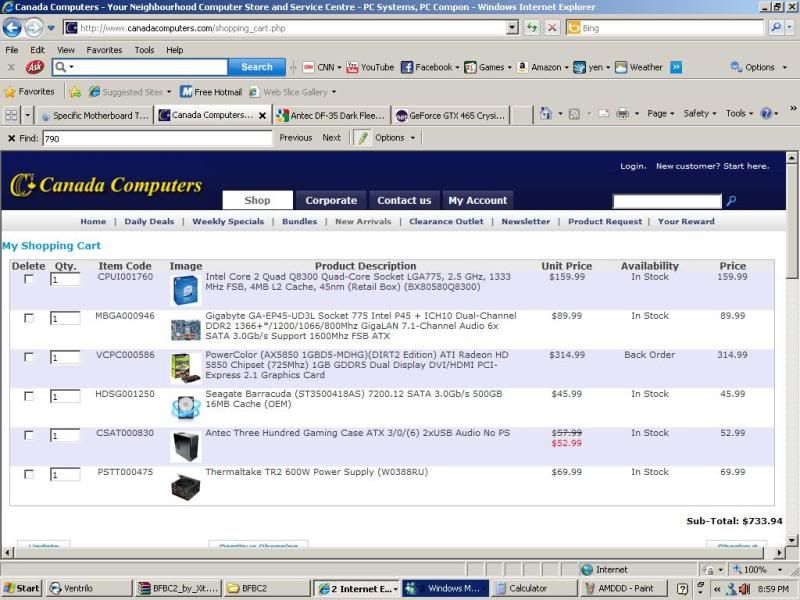Viewport: 800px width, 600px height.
Task: Open the Clearance Outlet link
Action: [446, 221]
